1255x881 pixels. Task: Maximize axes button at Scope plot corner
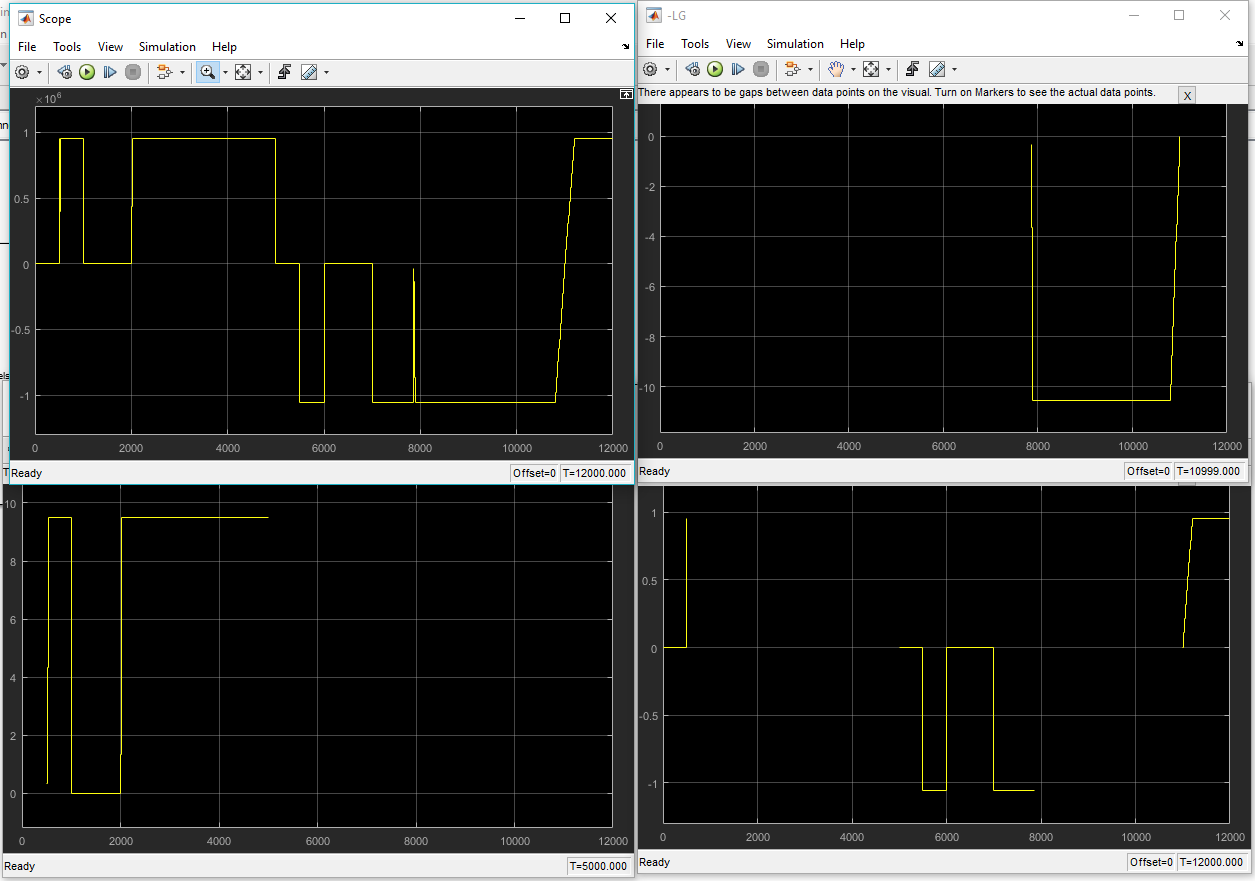pyautogui.click(x=626, y=94)
